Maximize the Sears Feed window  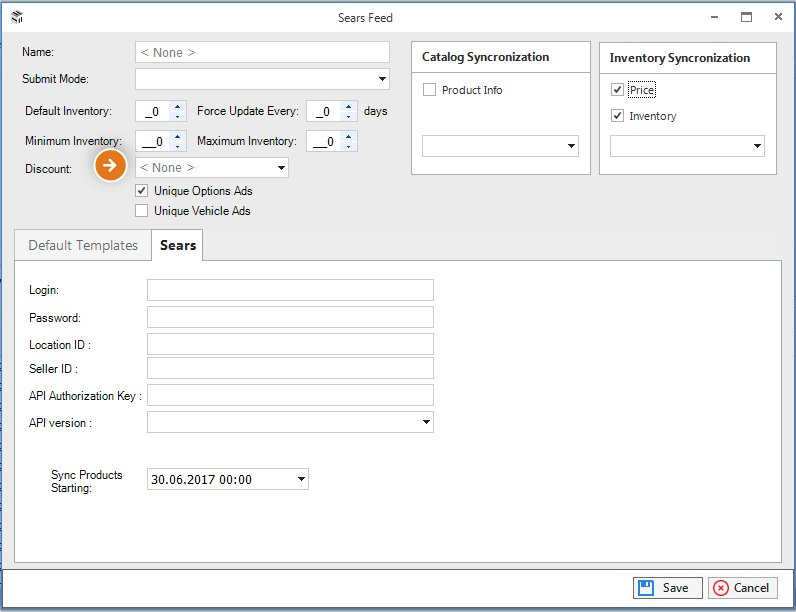[x=746, y=17]
